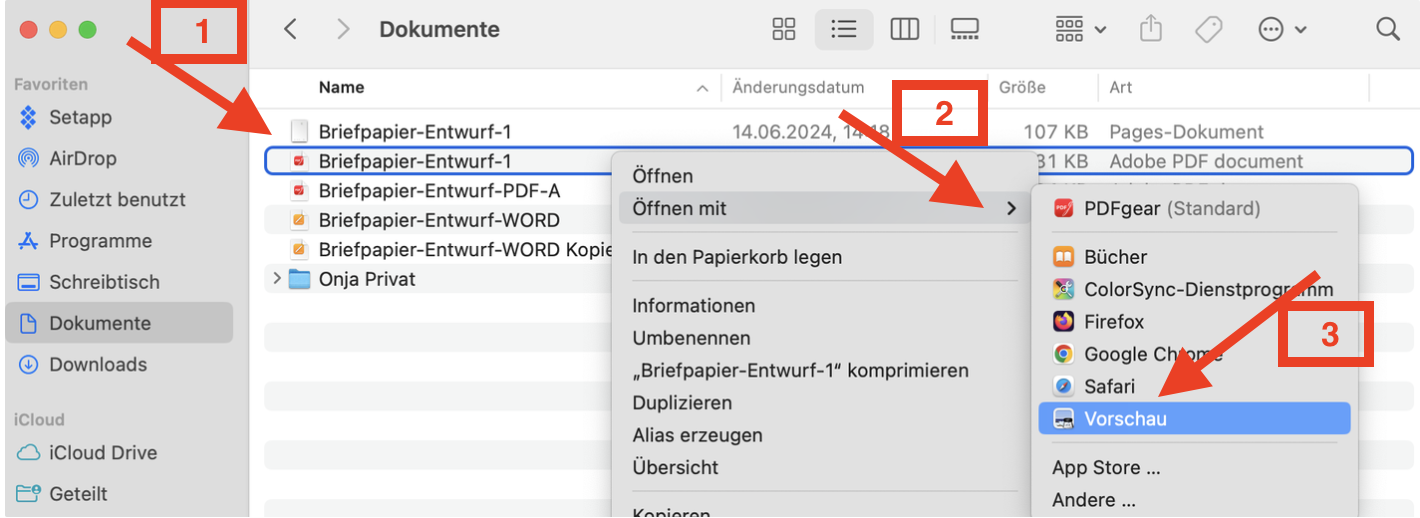The height and width of the screenshot is (518, 1420).
Task: Expand the Onja Privat folder
Action: point(277,279)
